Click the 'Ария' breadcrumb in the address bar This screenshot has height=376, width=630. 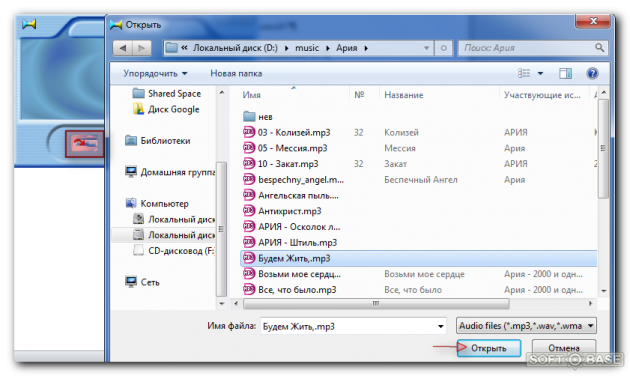coord(347,48)
